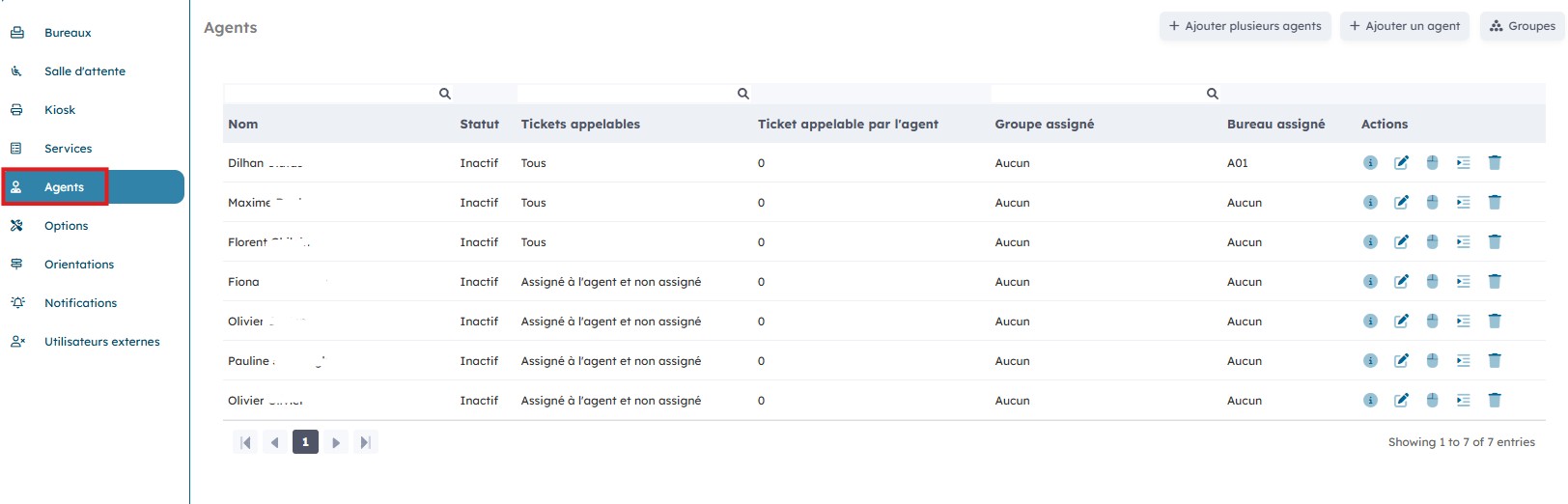Click Ajouter plusieurs agents button
1568x504 pixels.
click(x=1245, y=26)
